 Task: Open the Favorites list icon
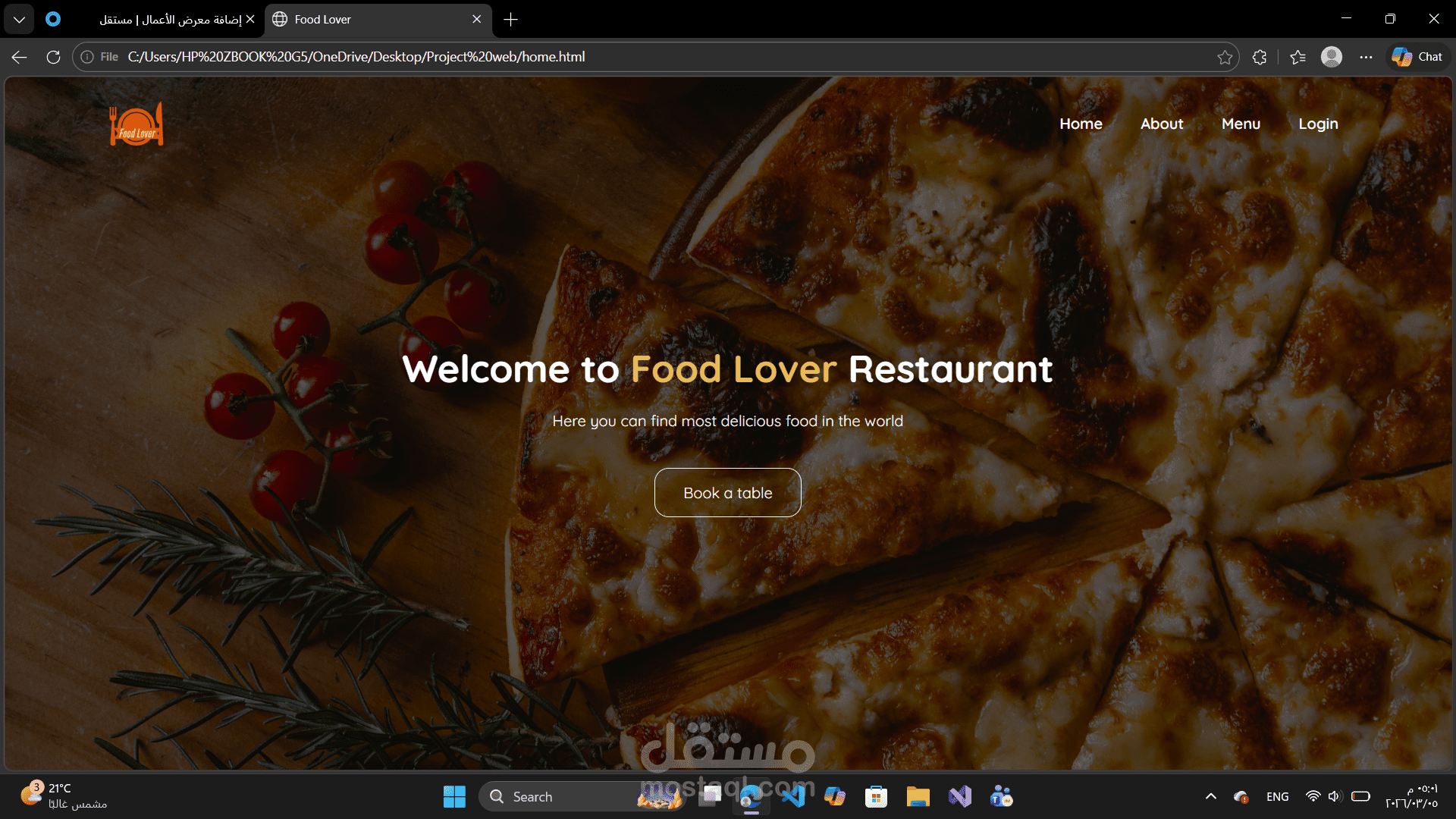pyautogui.click(x=1298, y=57)
